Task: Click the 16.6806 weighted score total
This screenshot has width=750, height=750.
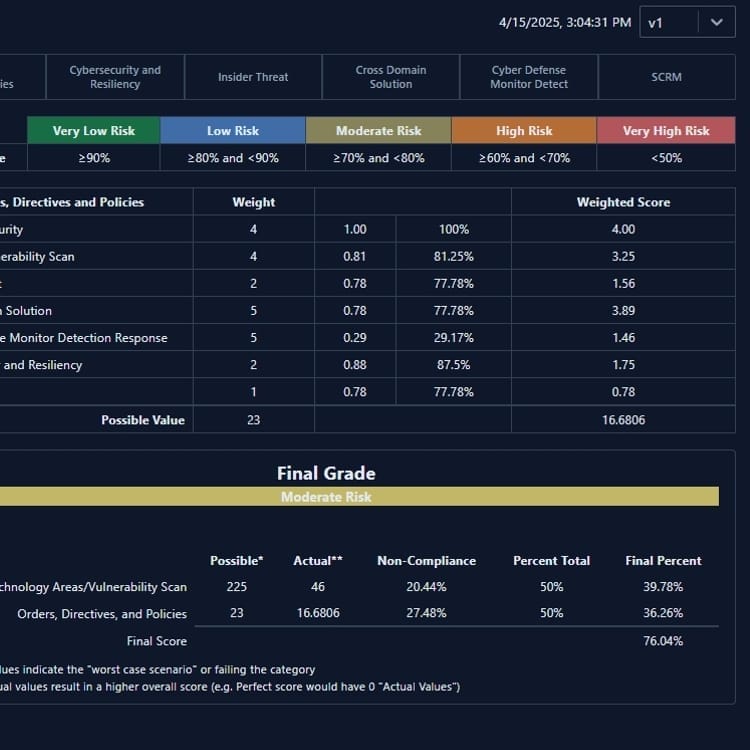Action: click(623, 420)
